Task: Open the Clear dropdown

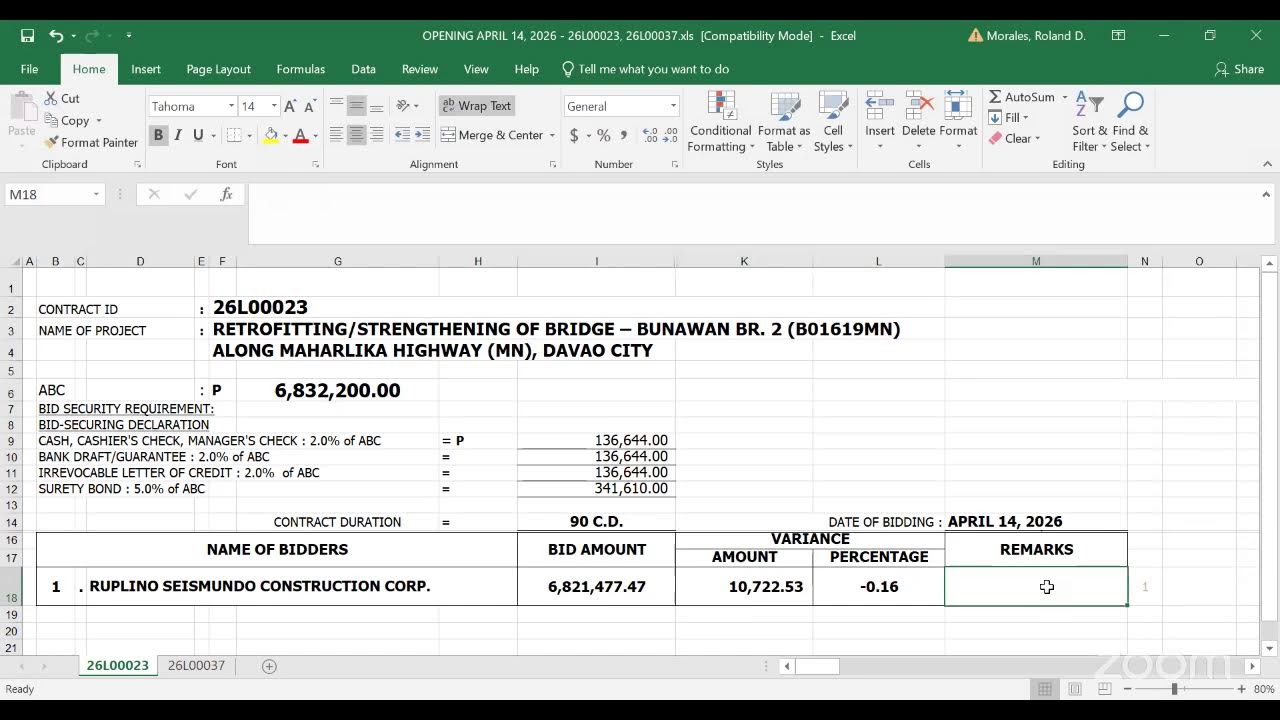Action: pyautogui.click(x=1016, y=139)
